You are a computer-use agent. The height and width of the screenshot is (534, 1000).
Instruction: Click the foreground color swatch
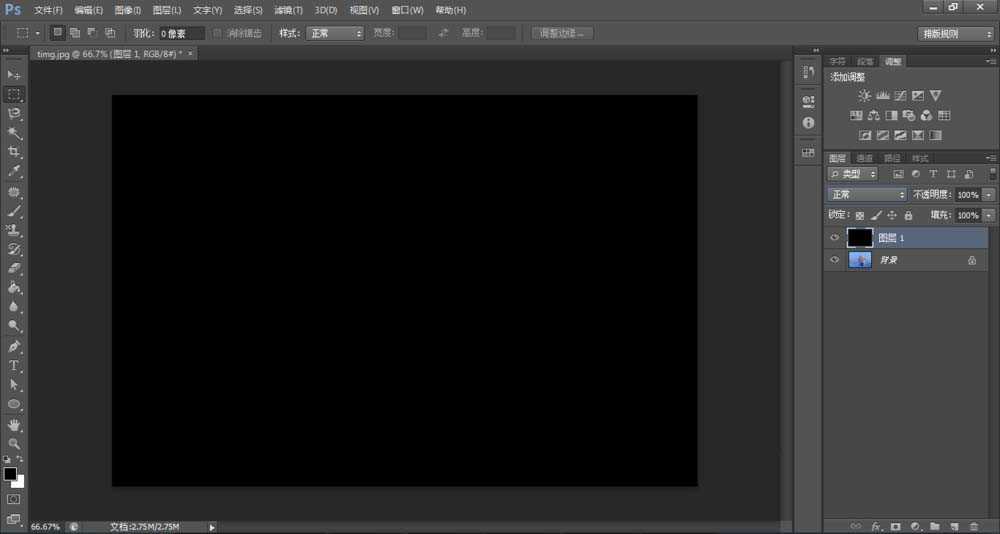click(x=10, y=473)
